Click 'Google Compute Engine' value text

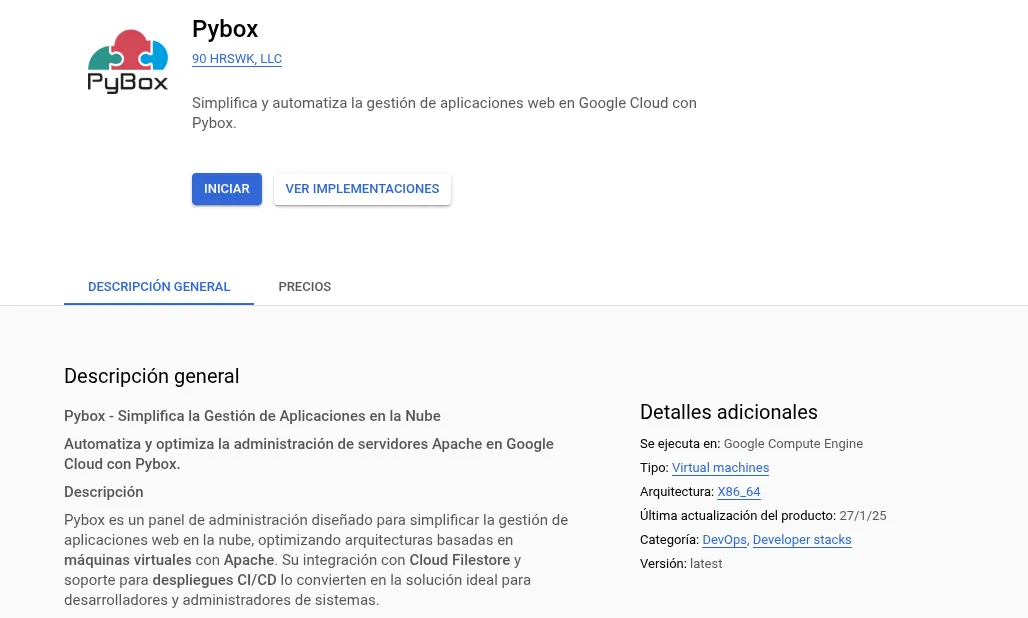(x=793, y=444)
